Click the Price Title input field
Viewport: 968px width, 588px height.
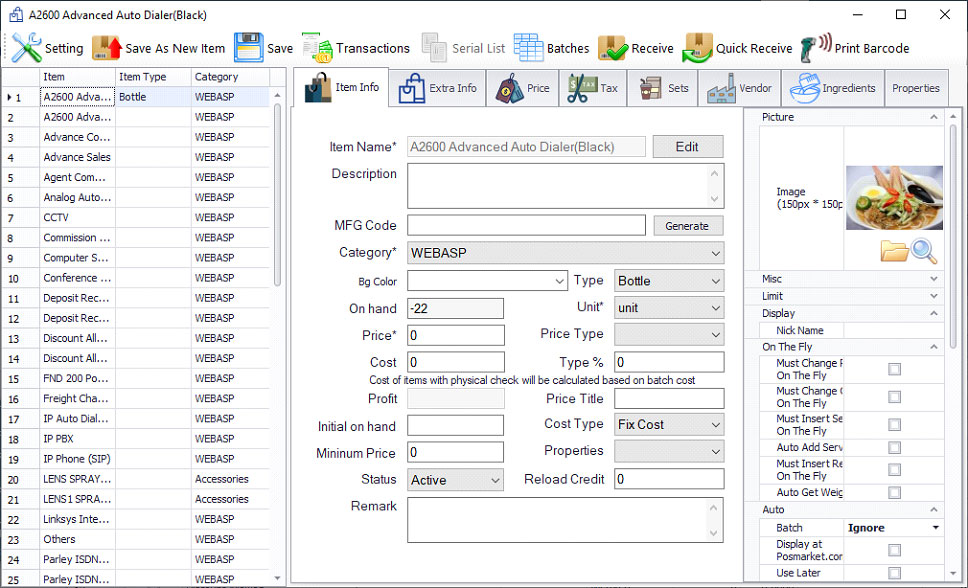point(669,399)
